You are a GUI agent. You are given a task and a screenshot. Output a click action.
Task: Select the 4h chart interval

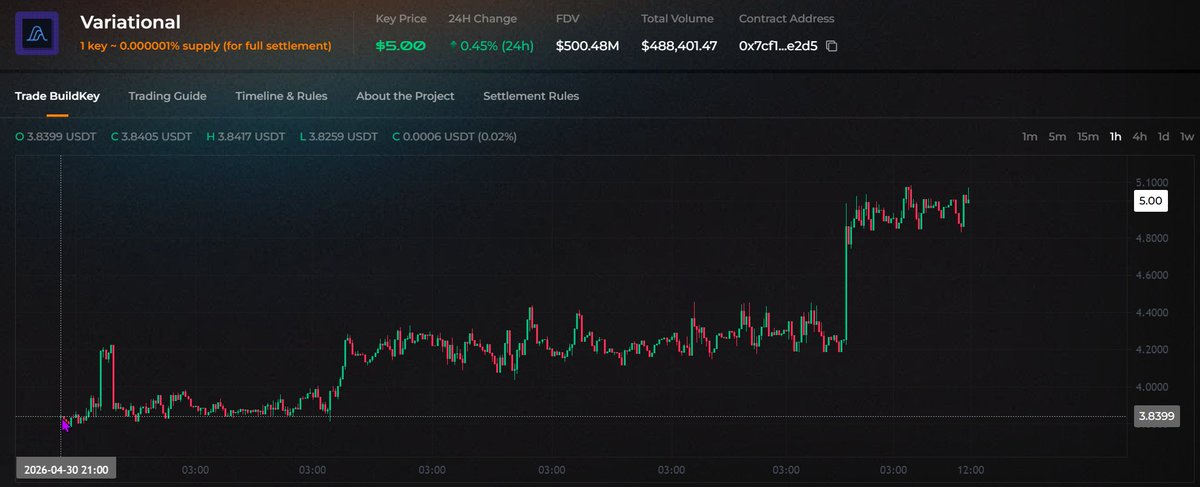coord(1139,137)
